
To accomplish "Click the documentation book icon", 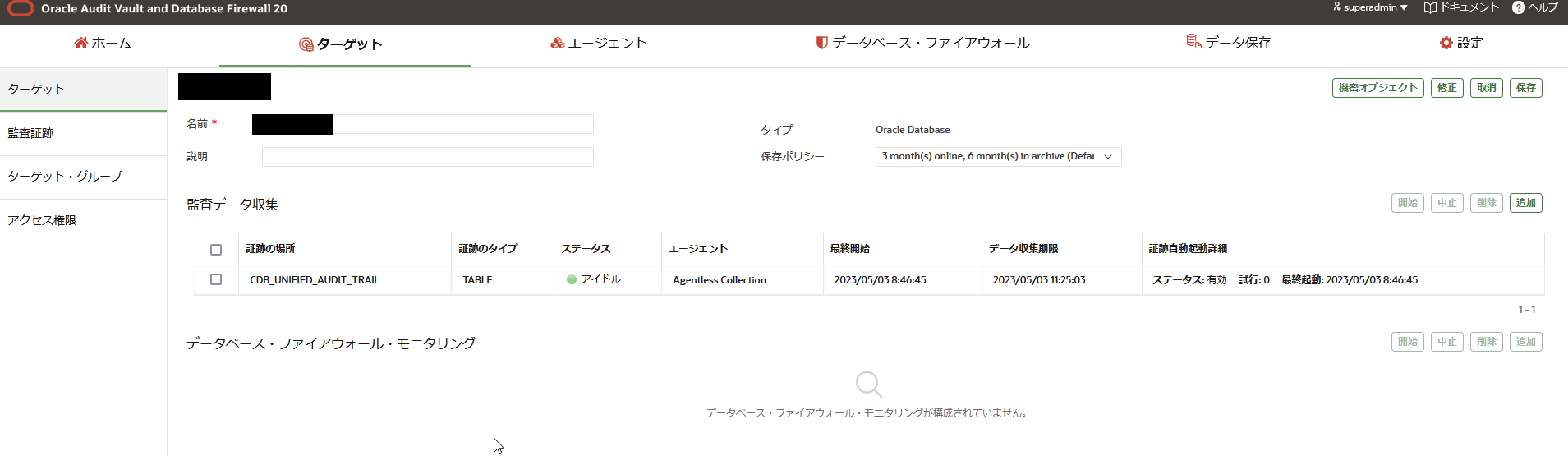I will [x=1430, y=7].
